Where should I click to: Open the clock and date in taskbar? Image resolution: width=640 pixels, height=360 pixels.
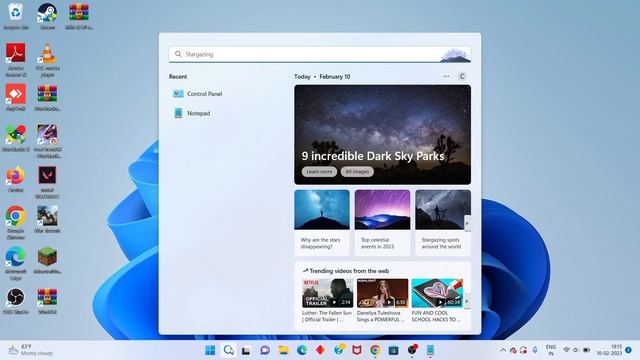tap(609, 350)
